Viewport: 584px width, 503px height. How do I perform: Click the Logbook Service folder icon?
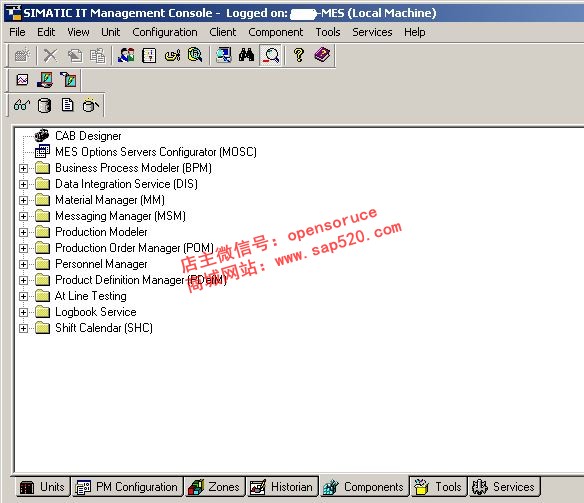click(x=42, y=312)
